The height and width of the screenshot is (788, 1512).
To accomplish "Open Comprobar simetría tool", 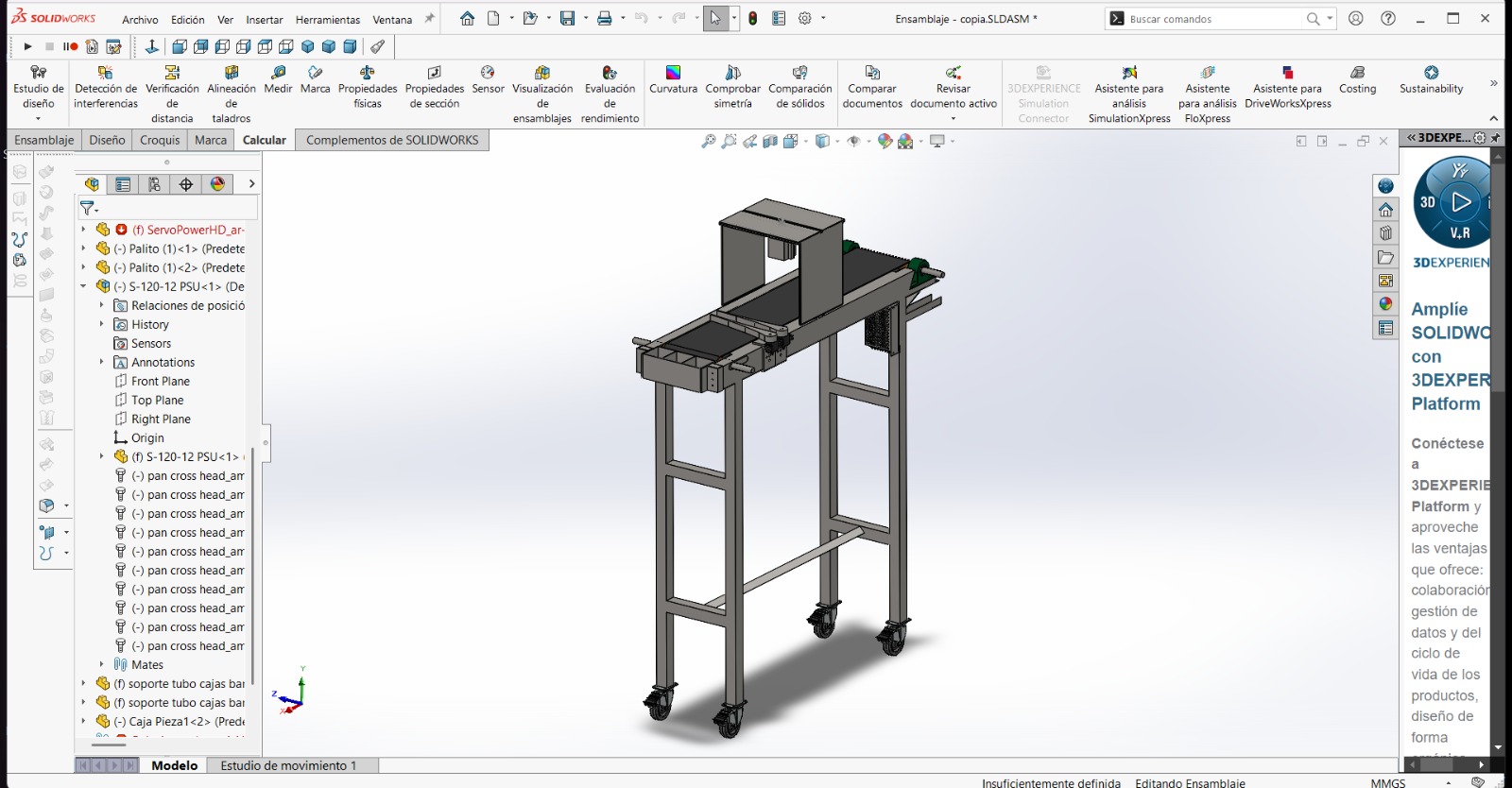I will click(732, 87).
